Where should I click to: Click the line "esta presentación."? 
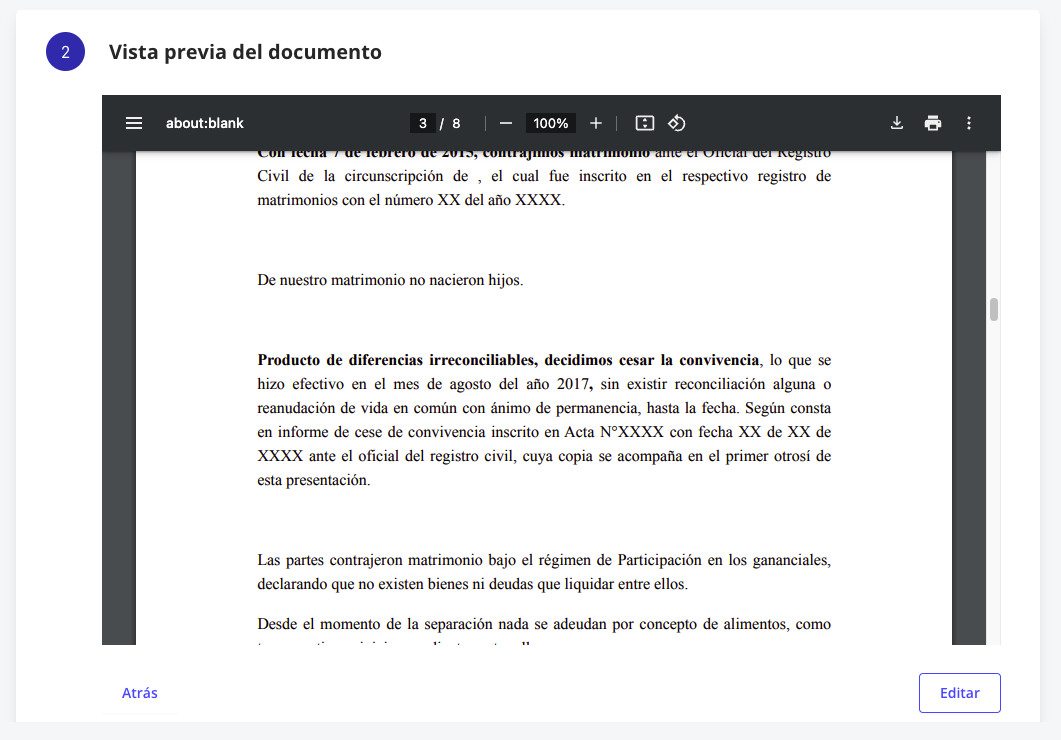click(314, 480)
